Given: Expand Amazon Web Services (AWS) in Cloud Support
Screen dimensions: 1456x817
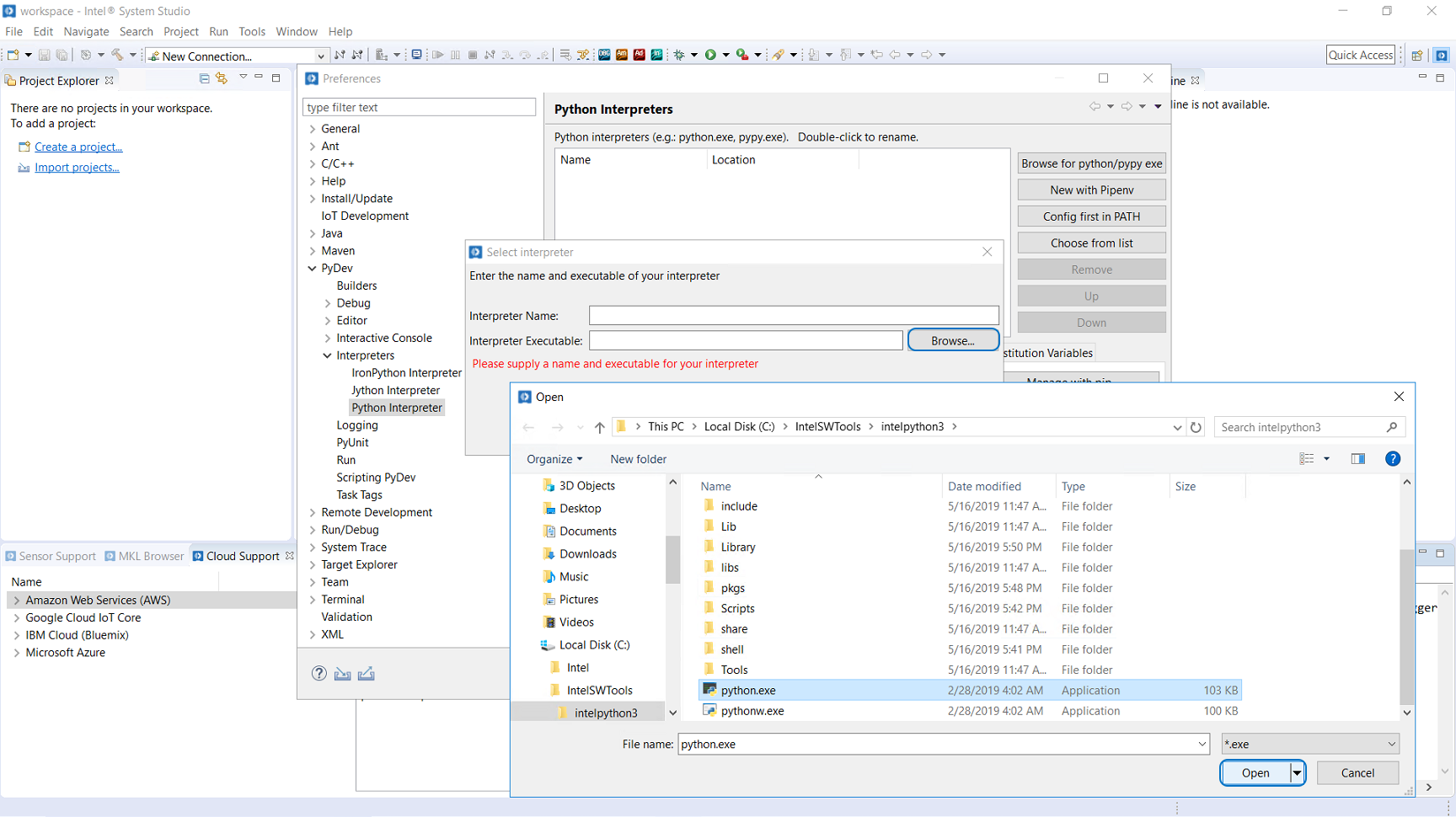Looking at the screenshot, I should point(17,601).
